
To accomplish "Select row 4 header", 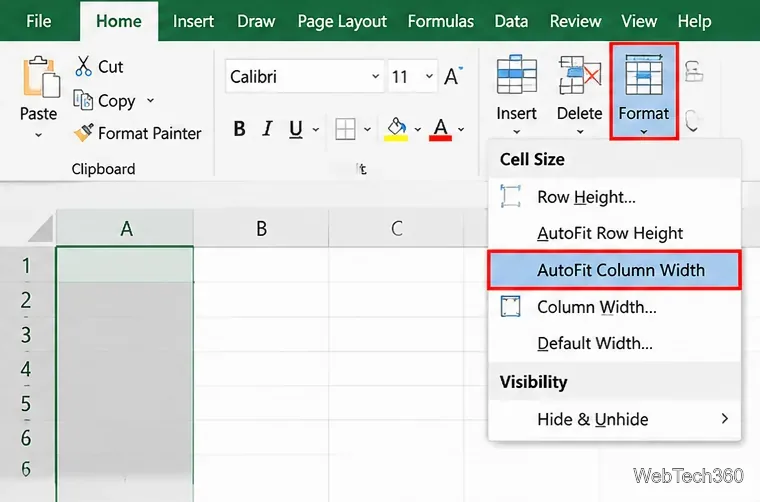I will tap(27, 369).
